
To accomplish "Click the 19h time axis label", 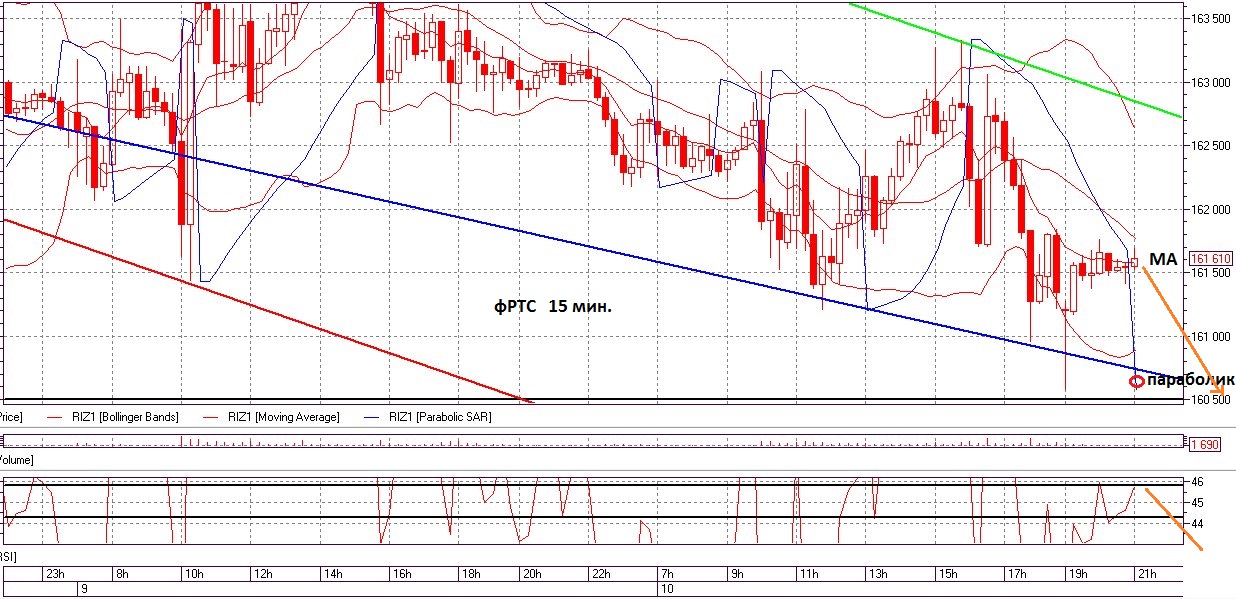I will click(1078, 574).
